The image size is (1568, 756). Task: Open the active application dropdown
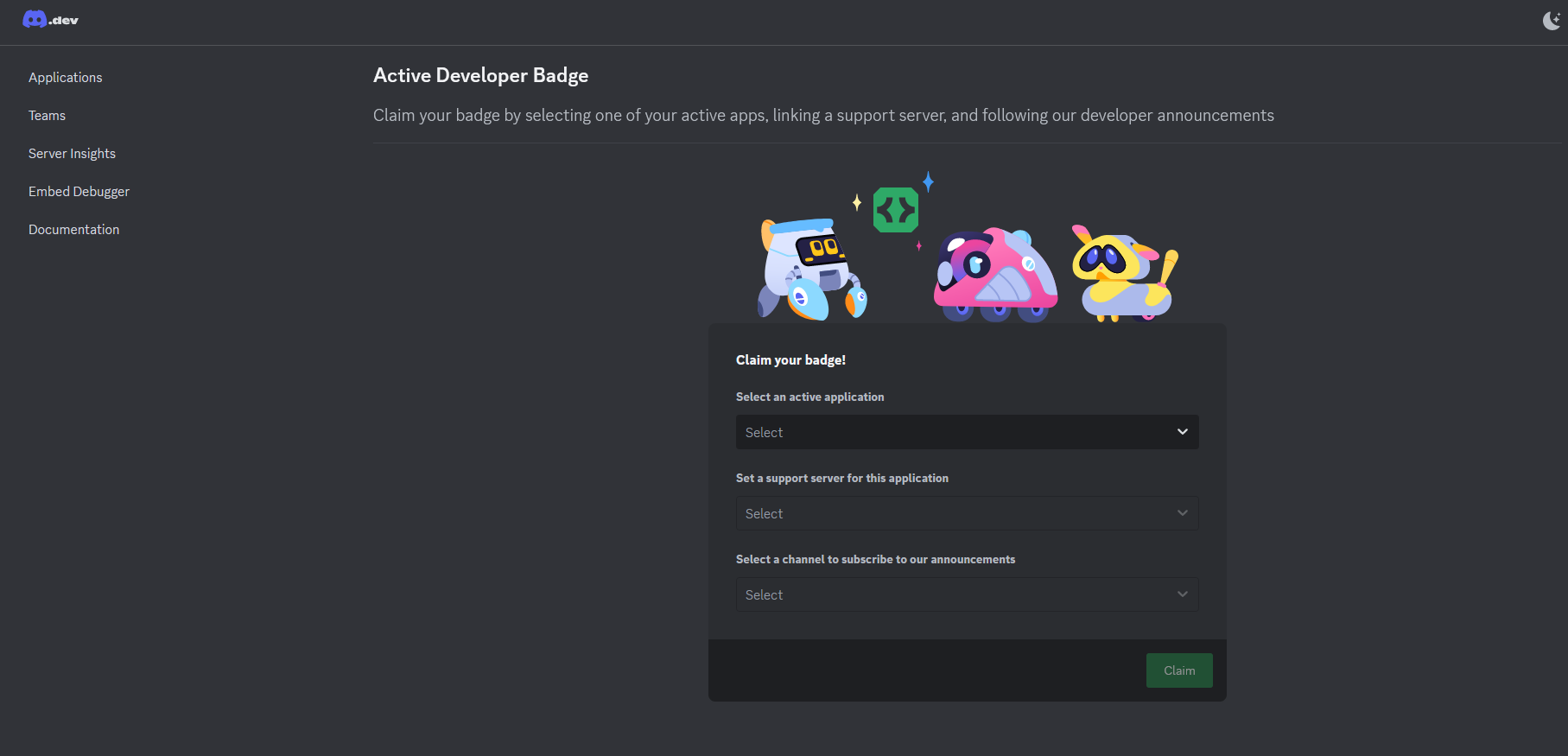(967, 432)
